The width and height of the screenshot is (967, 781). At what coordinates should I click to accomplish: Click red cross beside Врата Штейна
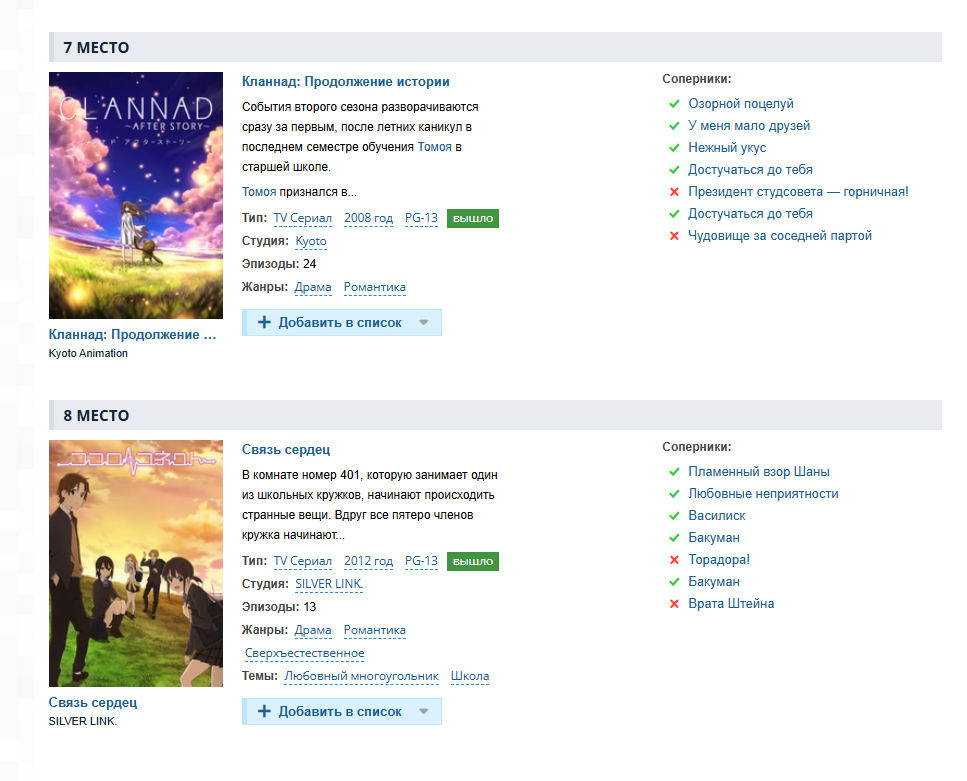click(674, 604)
